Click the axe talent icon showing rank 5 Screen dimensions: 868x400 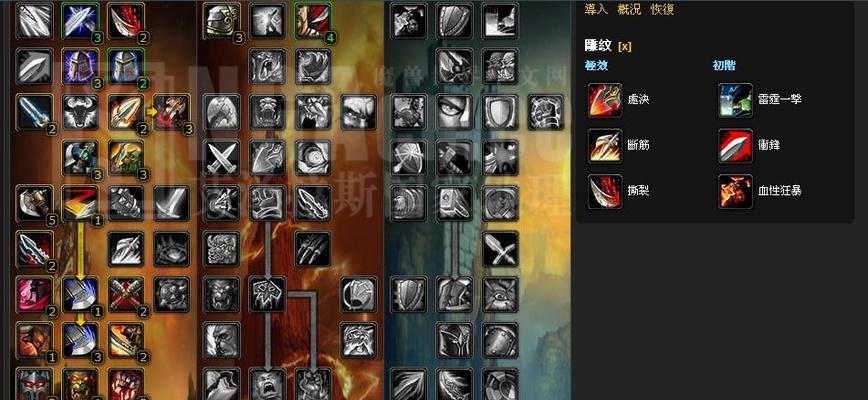(35, 203)
